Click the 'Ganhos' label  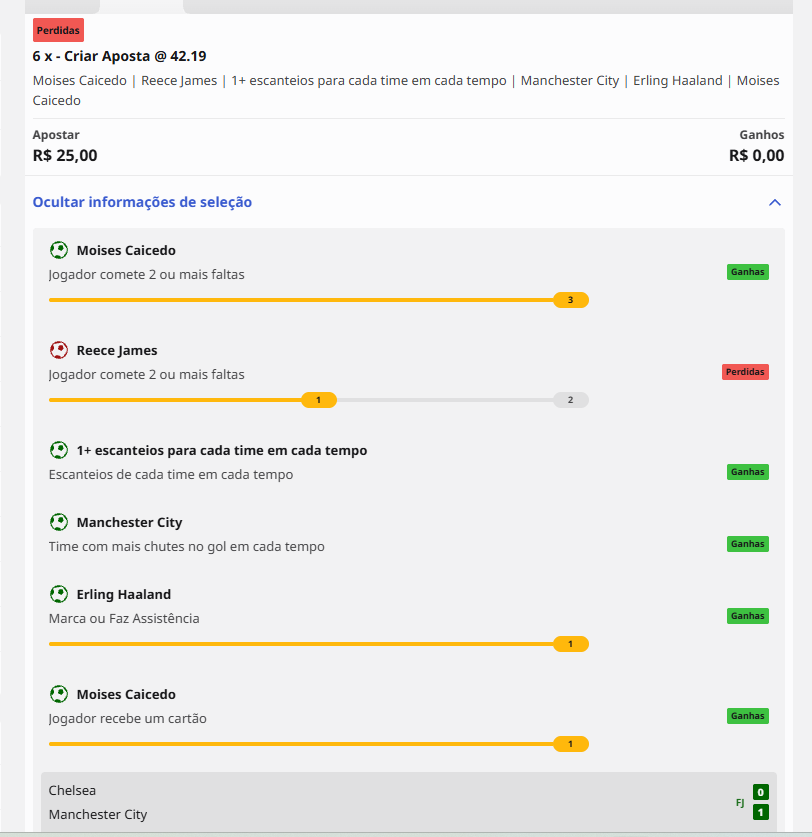tap(762, 135)
